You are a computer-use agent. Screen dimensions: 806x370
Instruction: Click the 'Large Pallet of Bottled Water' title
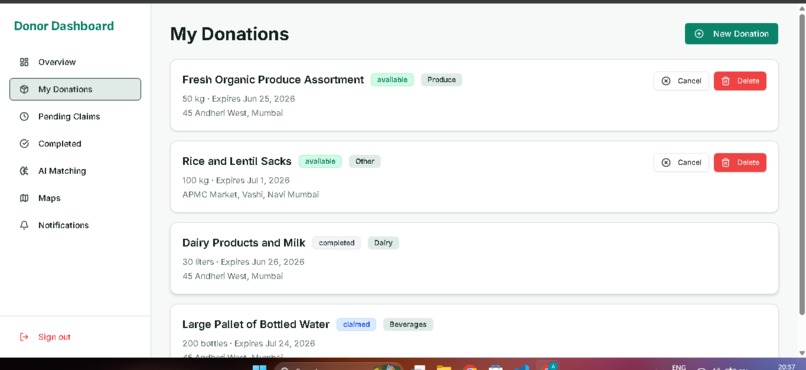[x=255, y=325]
